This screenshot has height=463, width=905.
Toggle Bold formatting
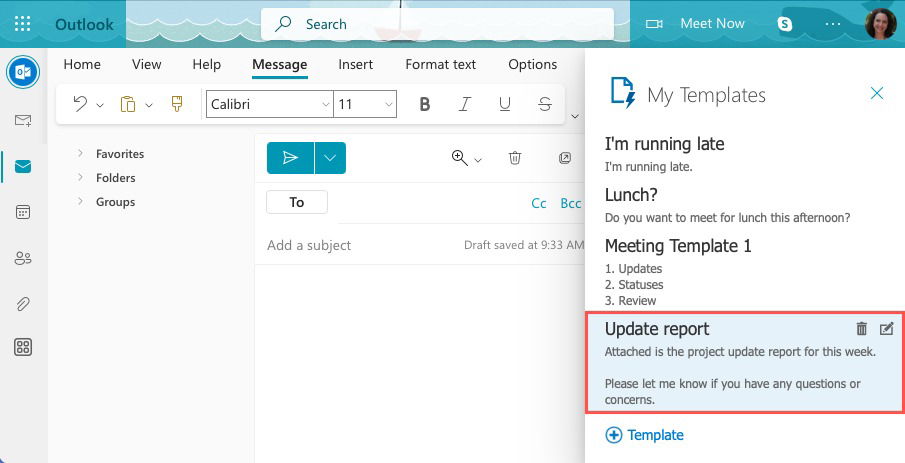[425, 104]
